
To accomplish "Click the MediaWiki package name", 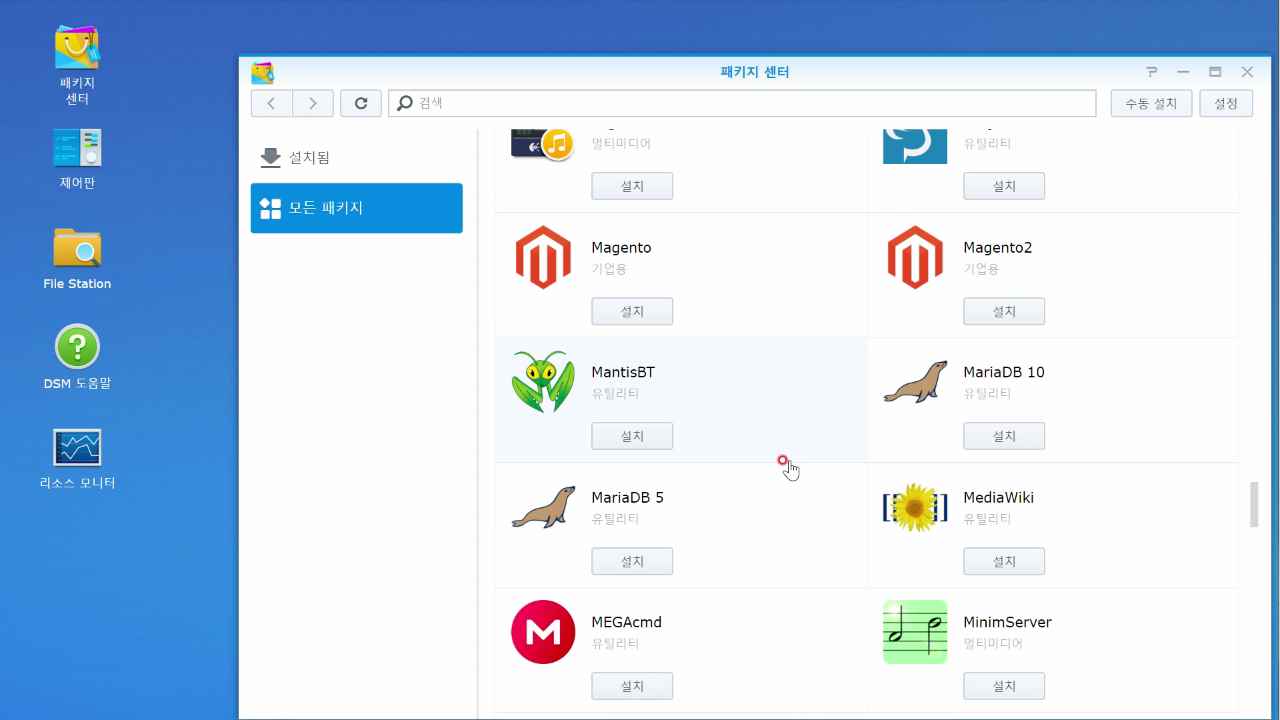I will click(999, 498).
